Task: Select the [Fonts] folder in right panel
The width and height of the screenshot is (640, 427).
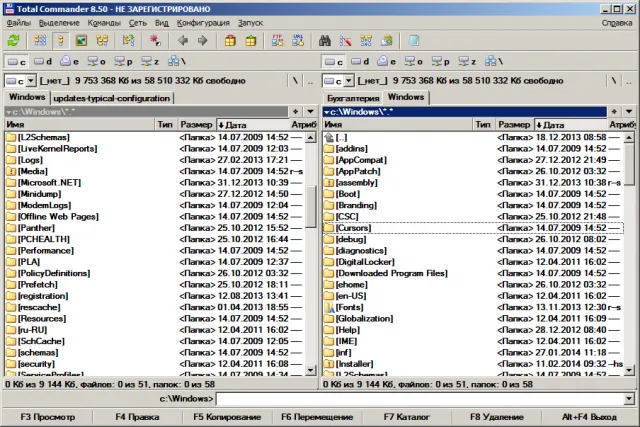Action: click(x=473, y=307)
